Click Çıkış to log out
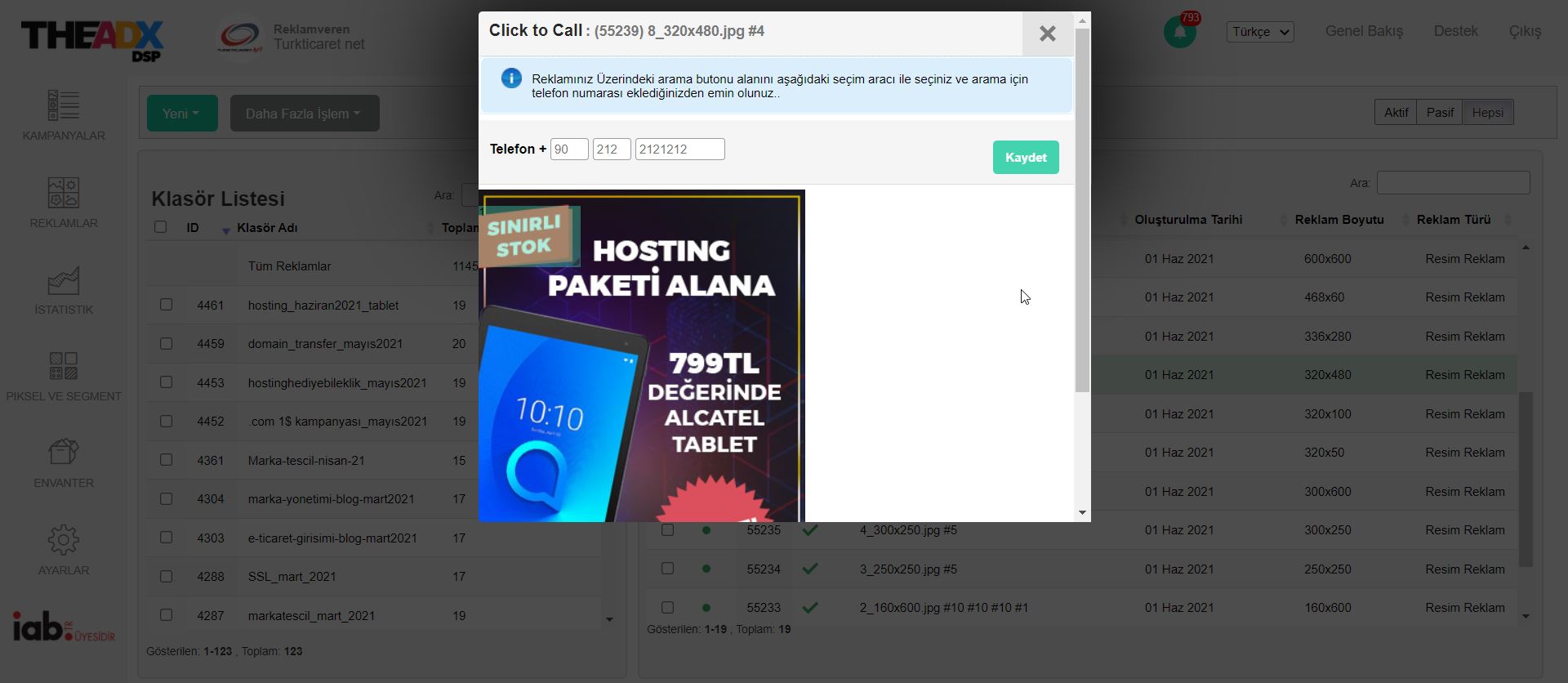The image size is (1568, 683). (x=1525, y=31)
